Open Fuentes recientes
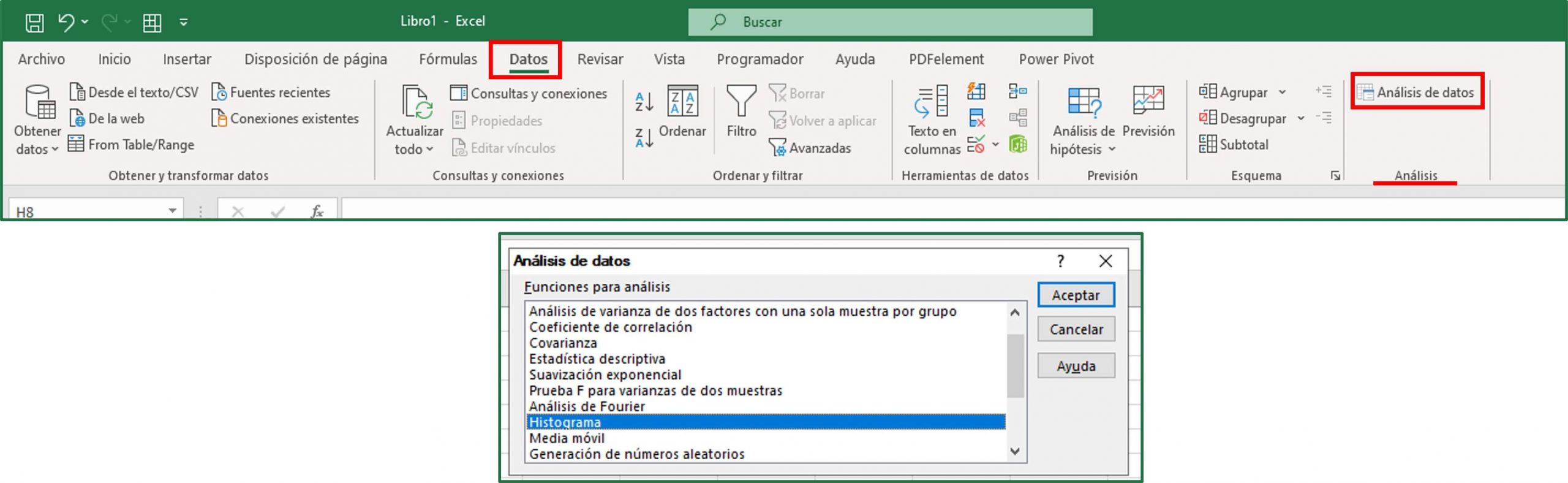Screen dimensions: 1568x483 271,93
